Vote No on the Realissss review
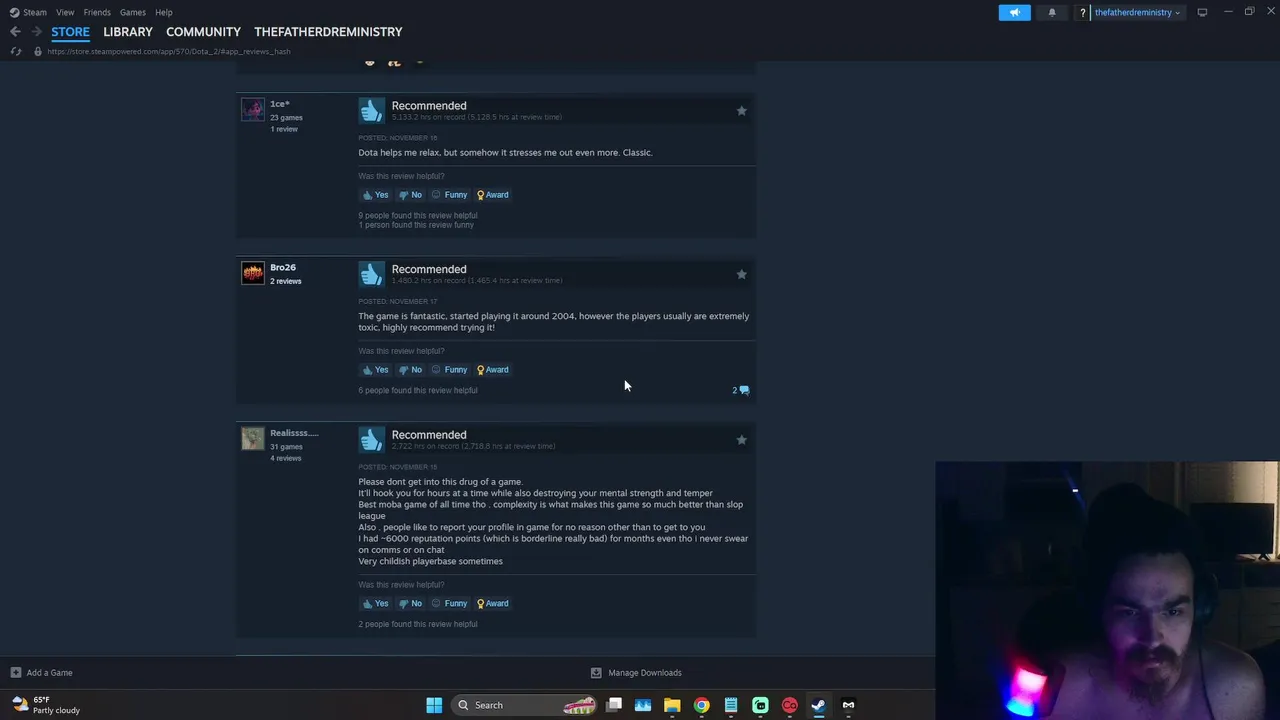Viewport: 1280px width, 720px height. click(x=410, y=604)
